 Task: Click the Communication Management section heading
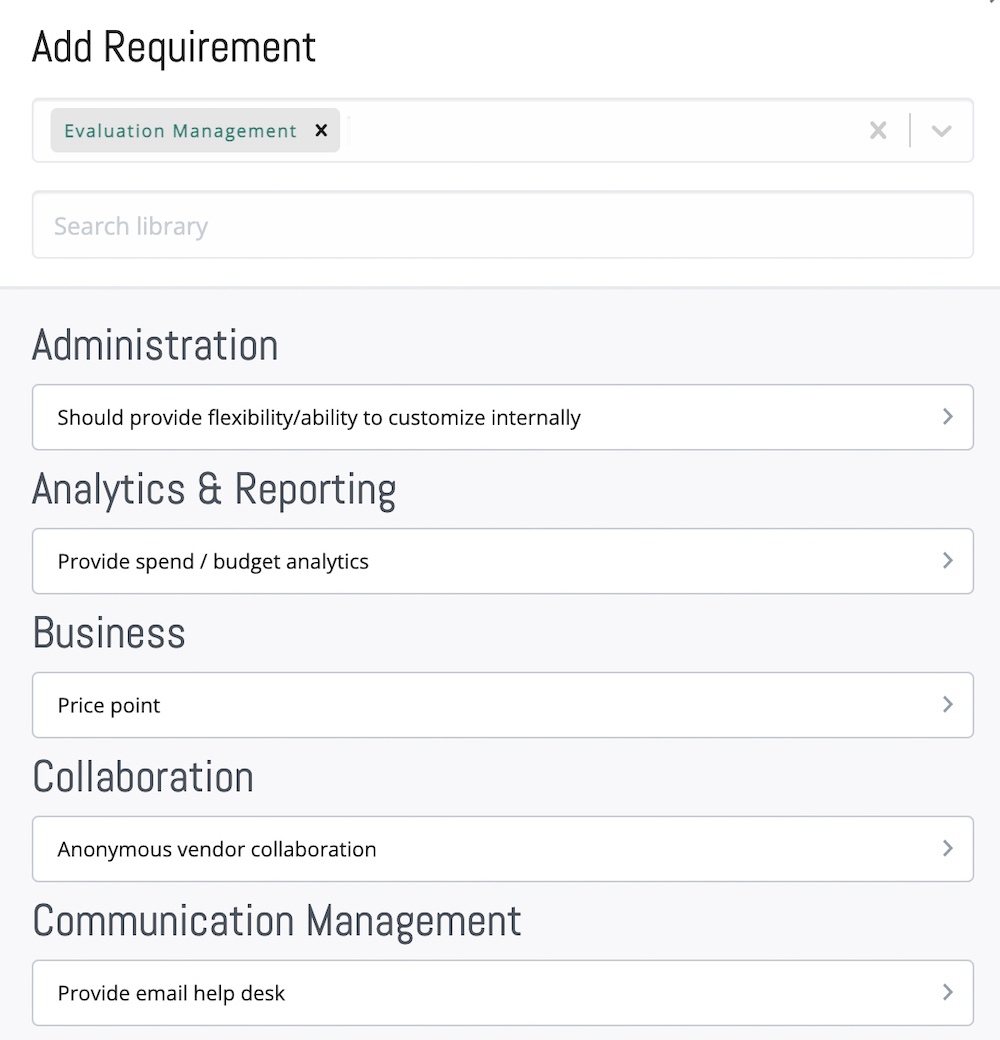(277, 921)
